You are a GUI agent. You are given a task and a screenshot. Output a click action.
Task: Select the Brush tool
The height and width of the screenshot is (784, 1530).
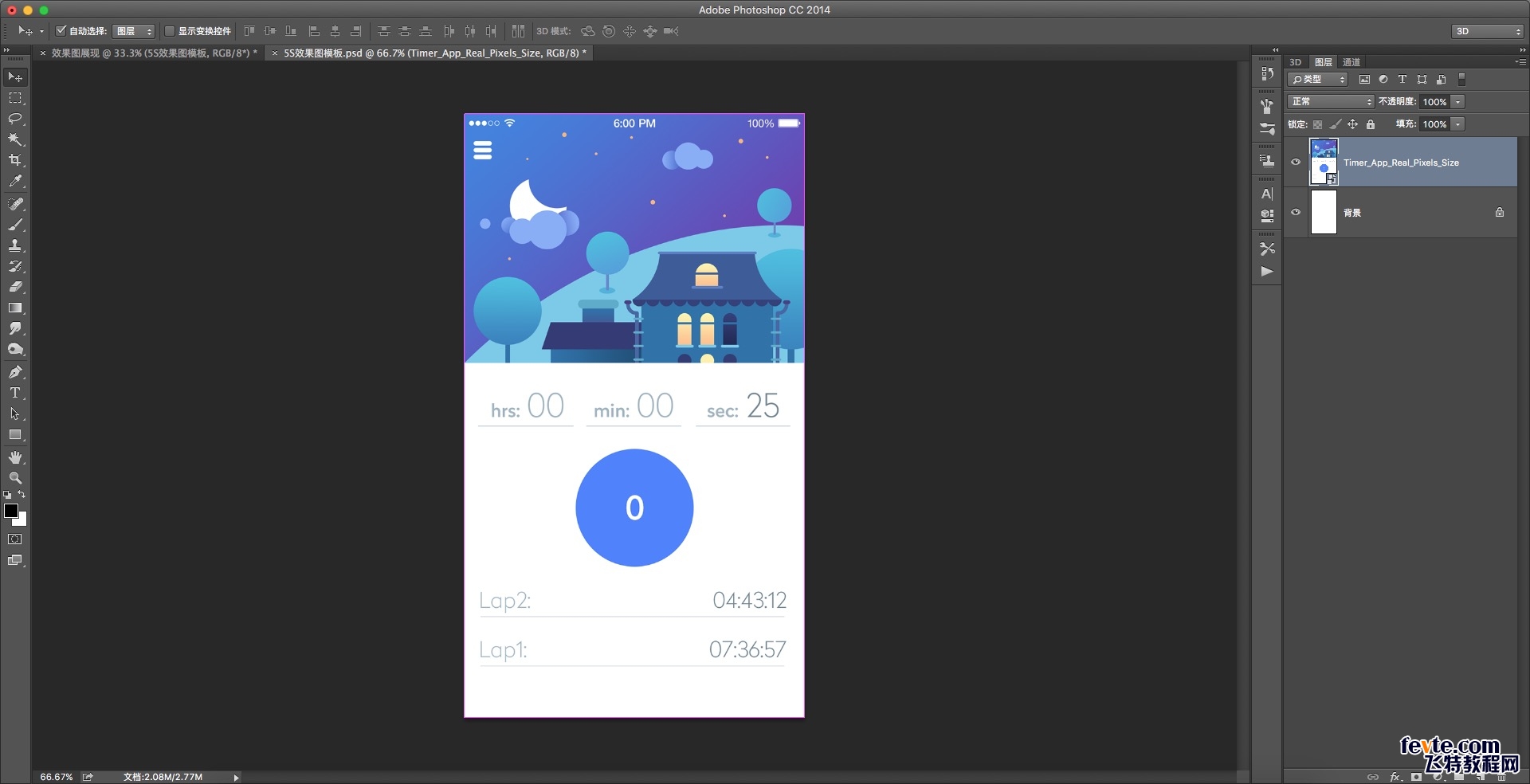(15, 225)
